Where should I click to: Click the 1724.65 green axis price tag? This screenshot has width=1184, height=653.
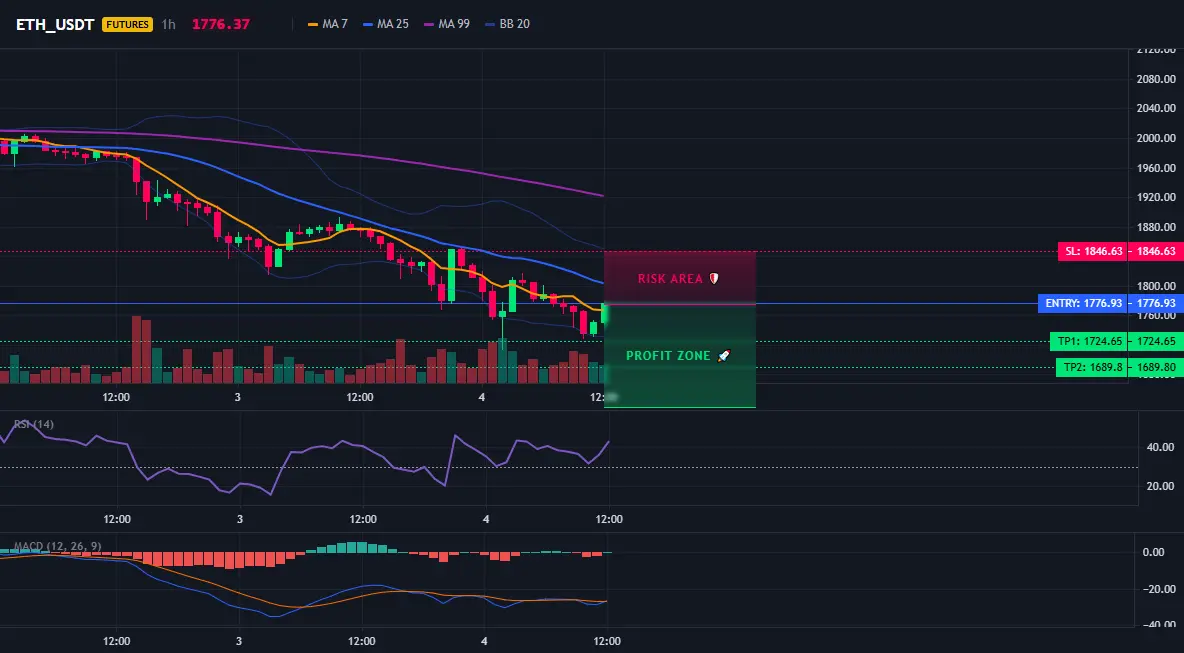(x=1155, y=341)
